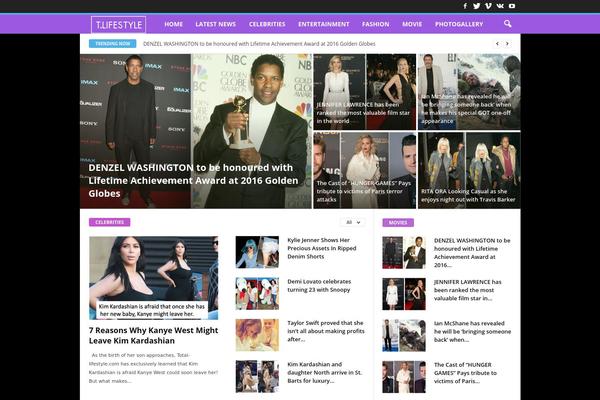
Task: Show previous trending headline arrow
Action: 497,44
